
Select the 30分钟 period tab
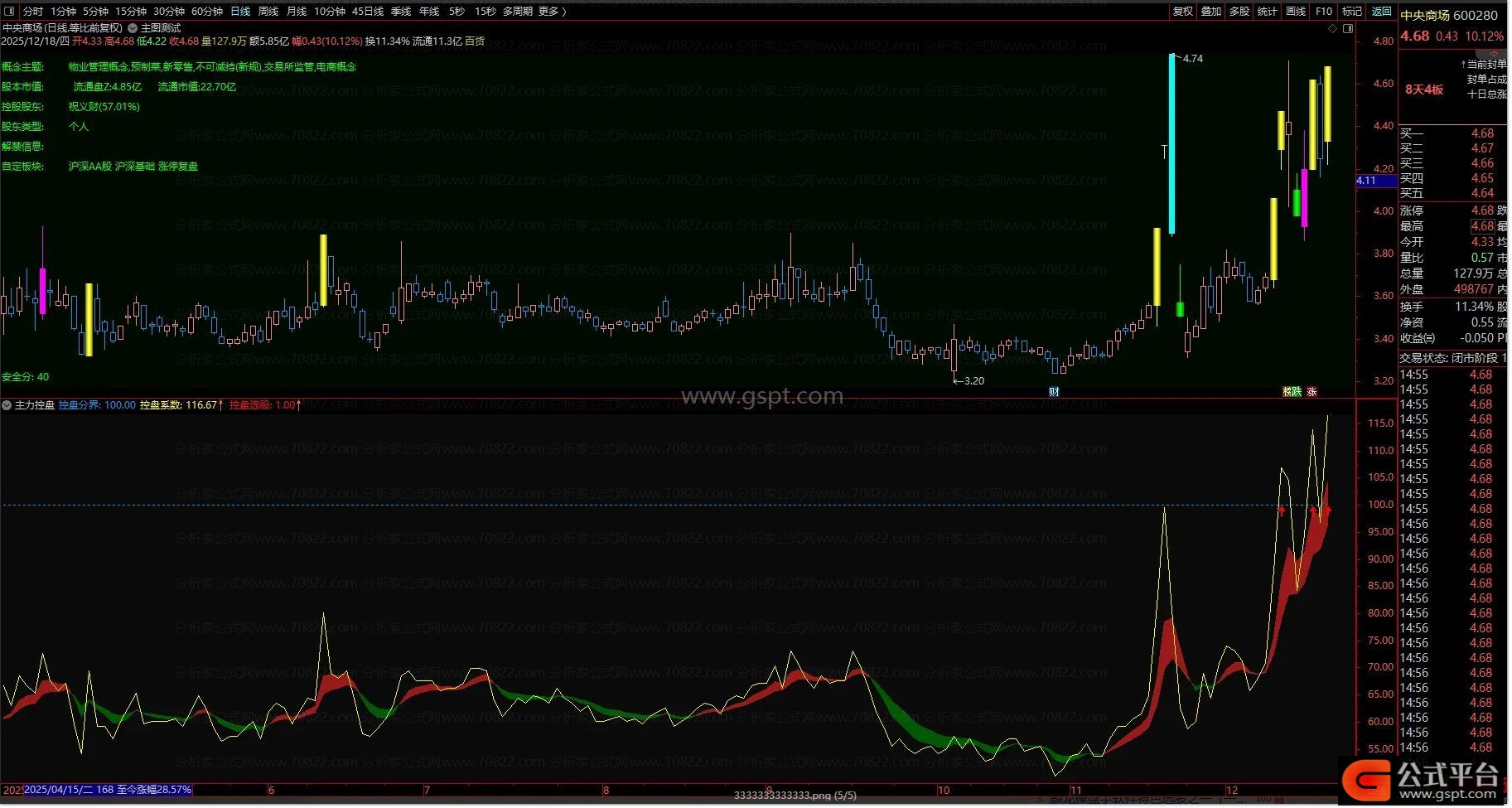[x=168, y=12]
